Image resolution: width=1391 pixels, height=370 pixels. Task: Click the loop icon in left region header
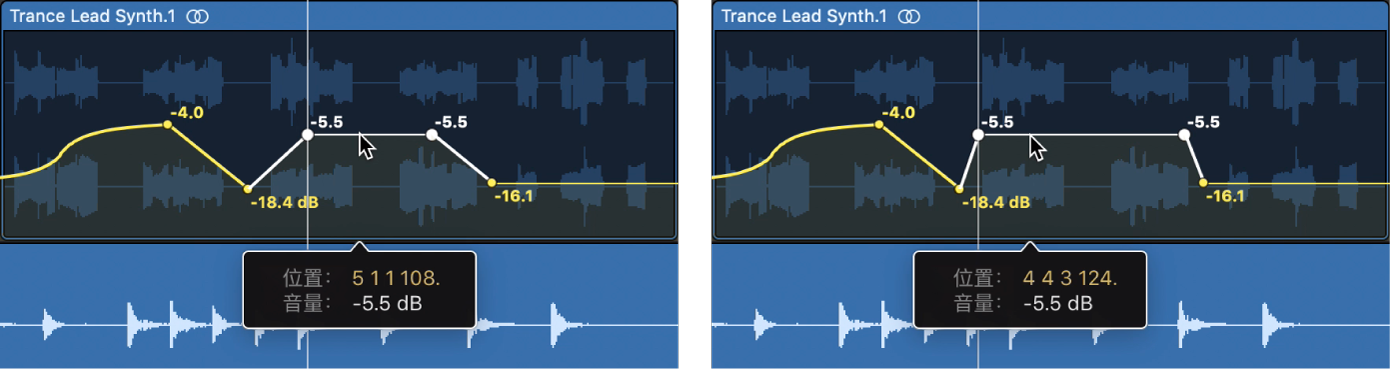click(x=198, y=16)
